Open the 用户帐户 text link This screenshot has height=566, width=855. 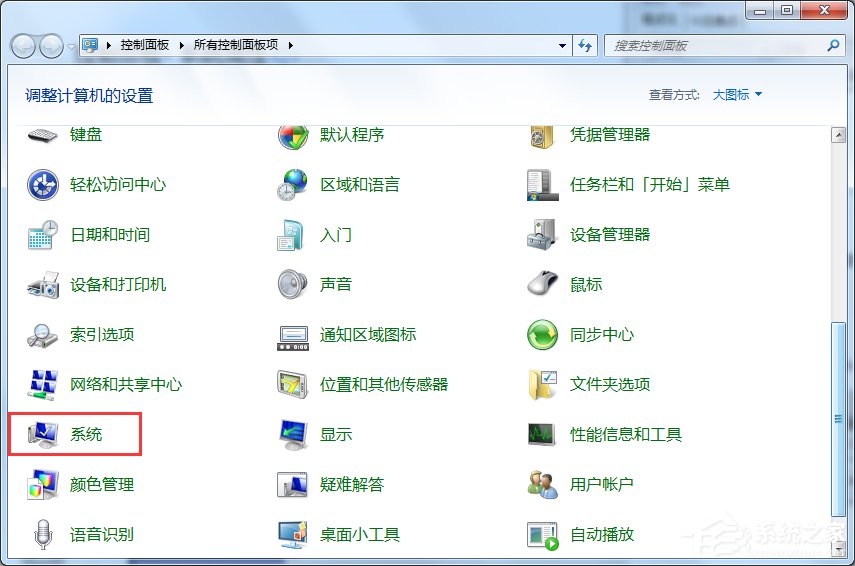click(x=601, y=484)
